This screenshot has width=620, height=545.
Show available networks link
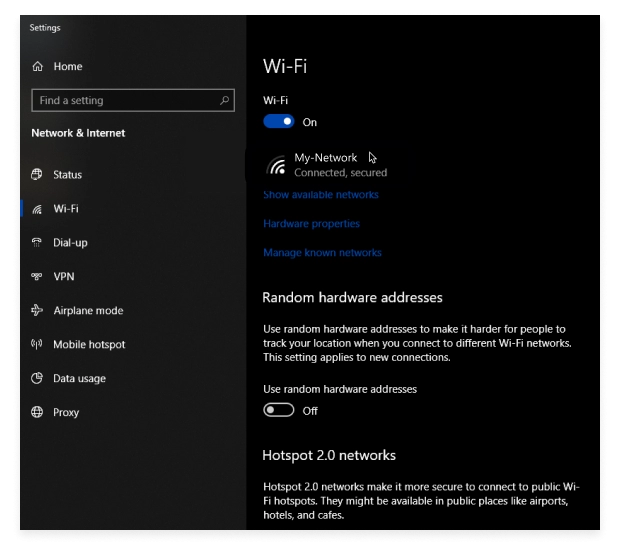pos(320,194)
